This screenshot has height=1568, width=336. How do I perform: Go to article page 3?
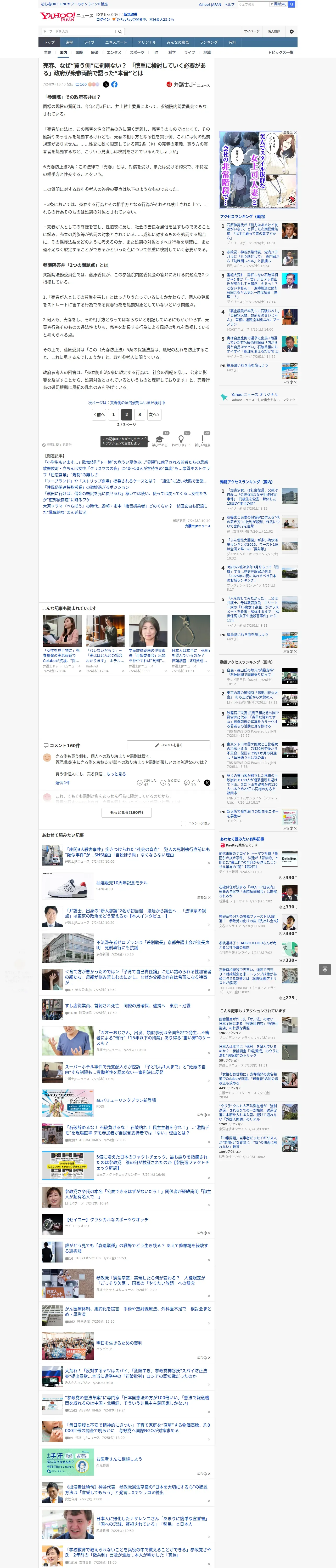tap(140, 414)
